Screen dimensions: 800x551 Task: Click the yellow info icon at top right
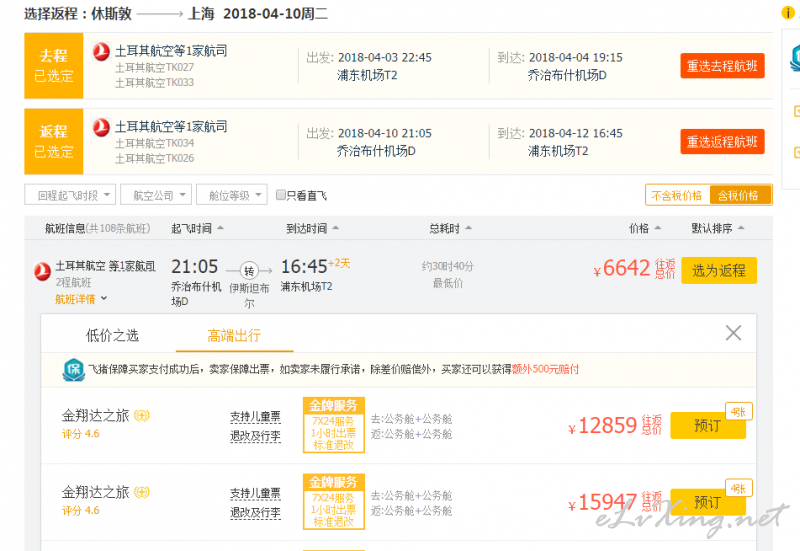coord(788,13)
